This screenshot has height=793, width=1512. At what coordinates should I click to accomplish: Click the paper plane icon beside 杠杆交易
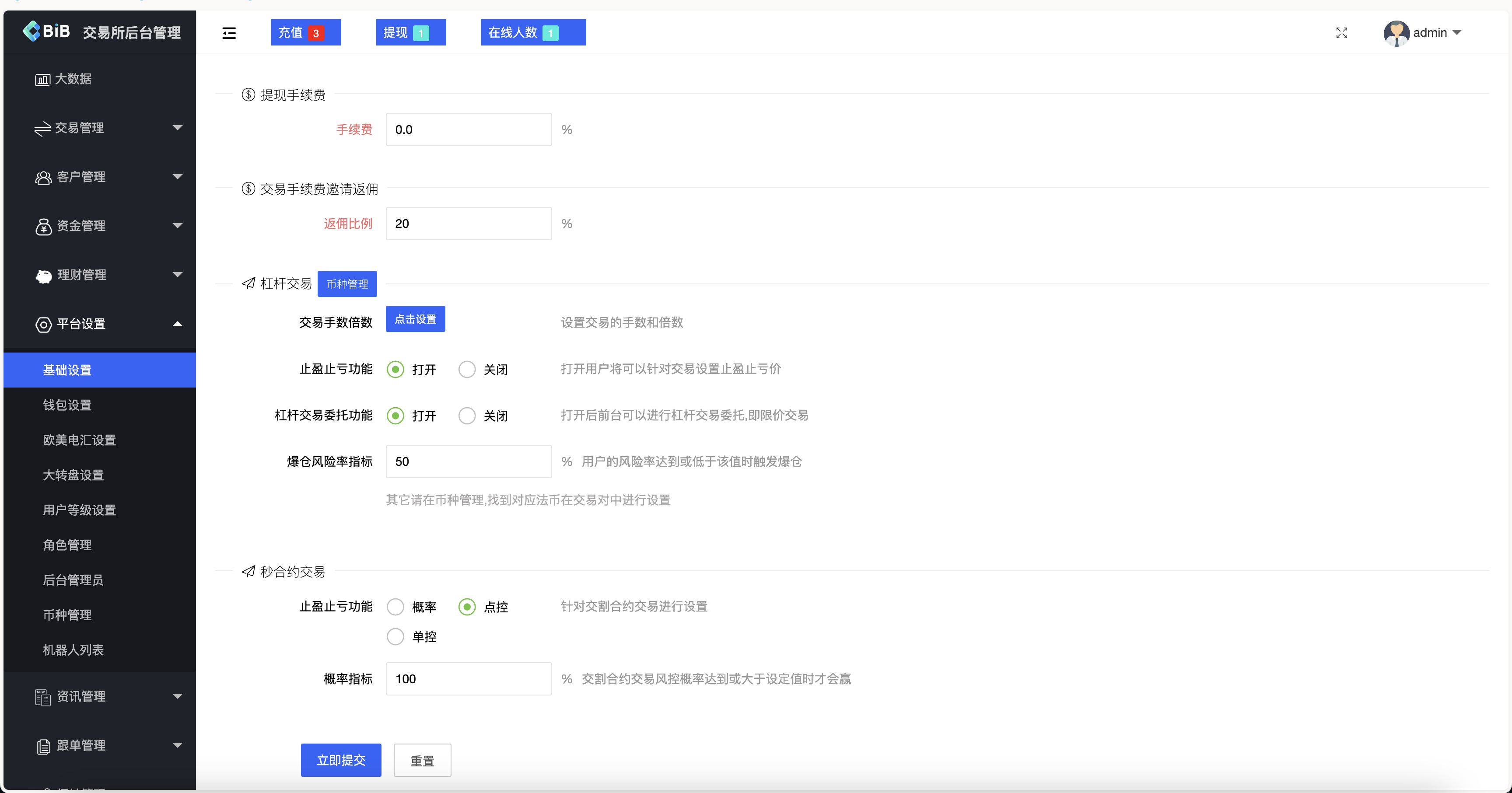point(248,283)
